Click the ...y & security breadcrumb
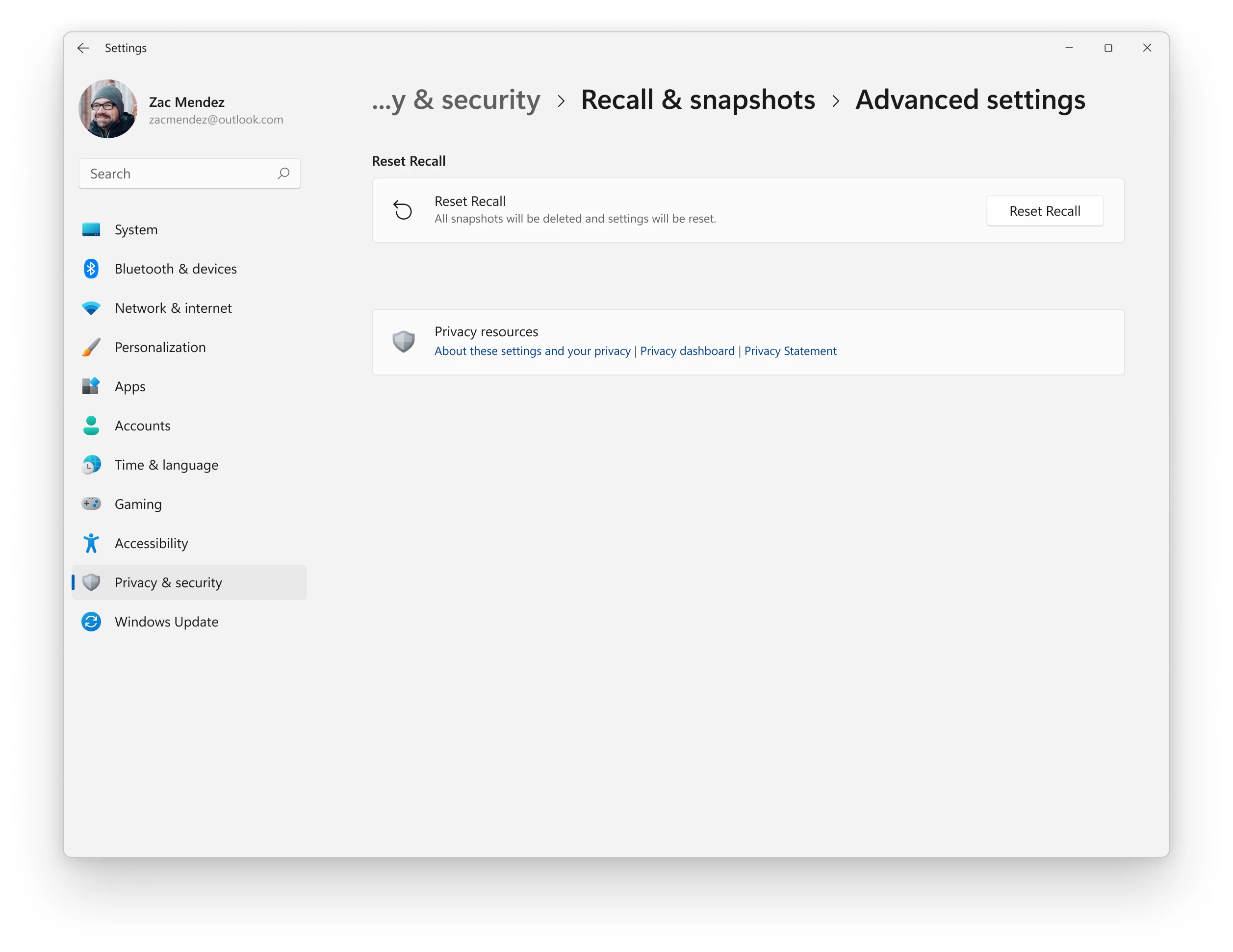 coord(456,100)
